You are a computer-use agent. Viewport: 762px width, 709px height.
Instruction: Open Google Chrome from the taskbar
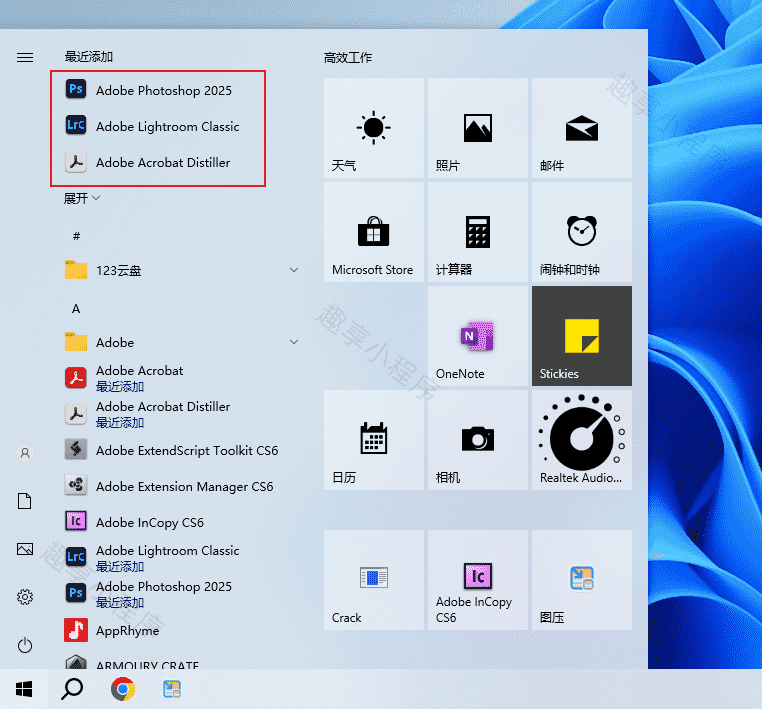coord(122,689)
